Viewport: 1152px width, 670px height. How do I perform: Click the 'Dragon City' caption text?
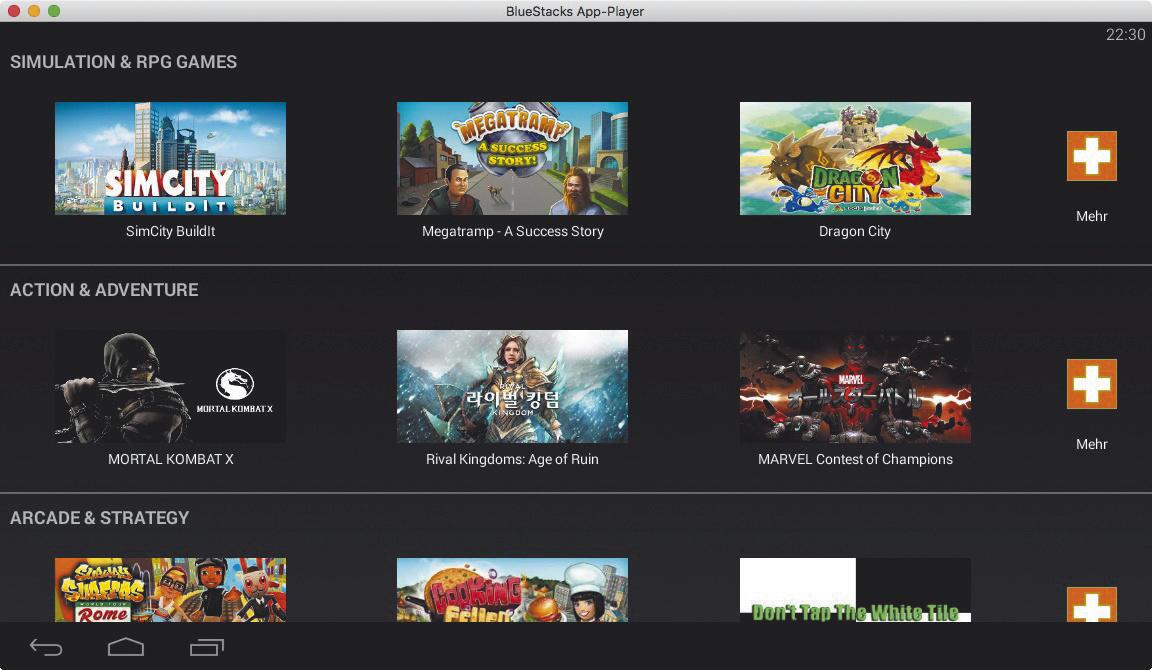click(x=855, y=231)
